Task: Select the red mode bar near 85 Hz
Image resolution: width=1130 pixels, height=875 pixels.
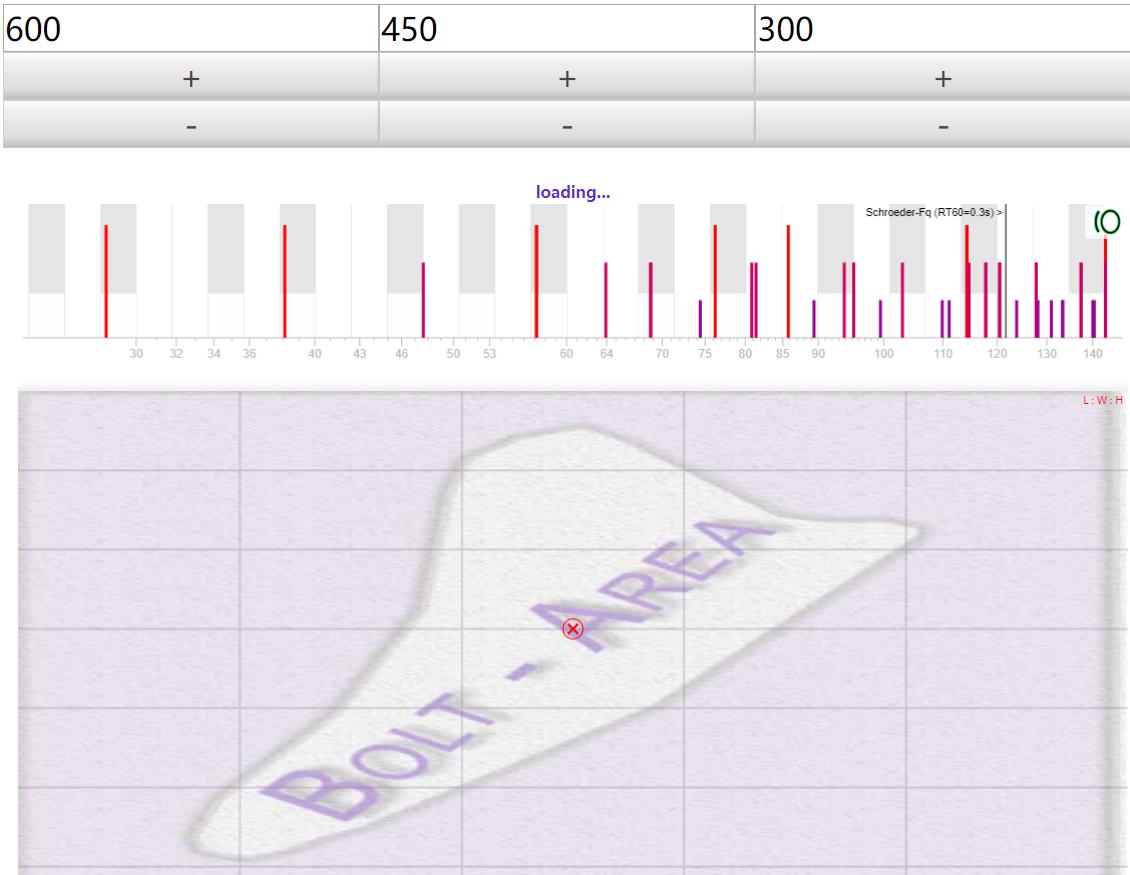Action: coord(788,280)
